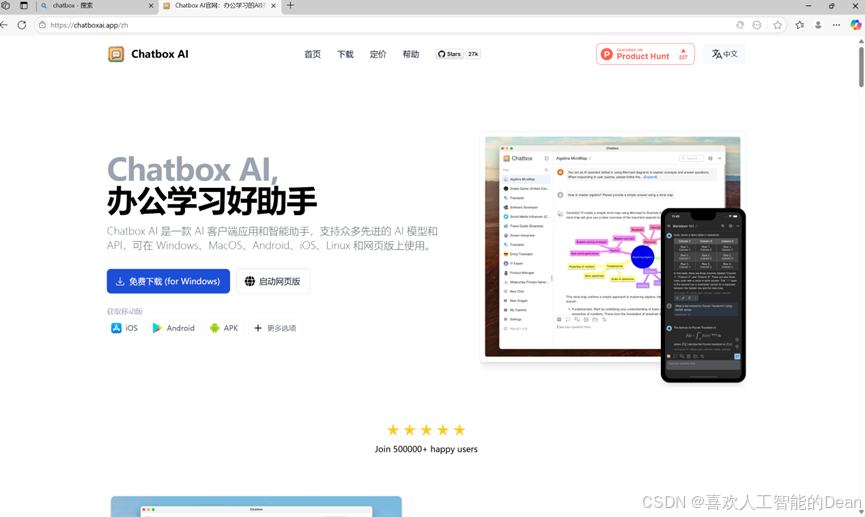865x517 pixels.
Task: Download the APK version
Action: pyautogui.click(x=224, y=328)
